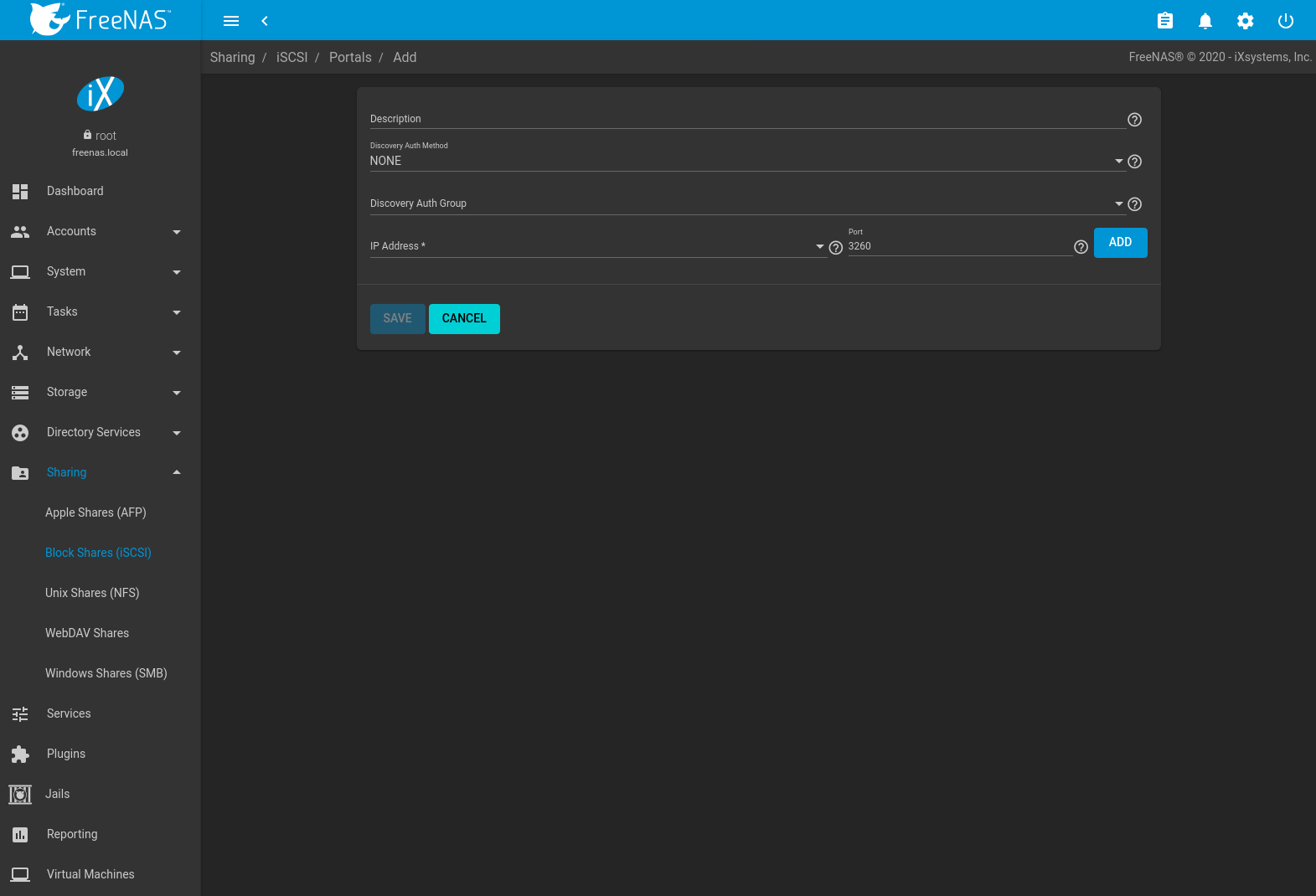Open the IP Address dropdown
The image size is (1316, 896).
pos(596,246)
